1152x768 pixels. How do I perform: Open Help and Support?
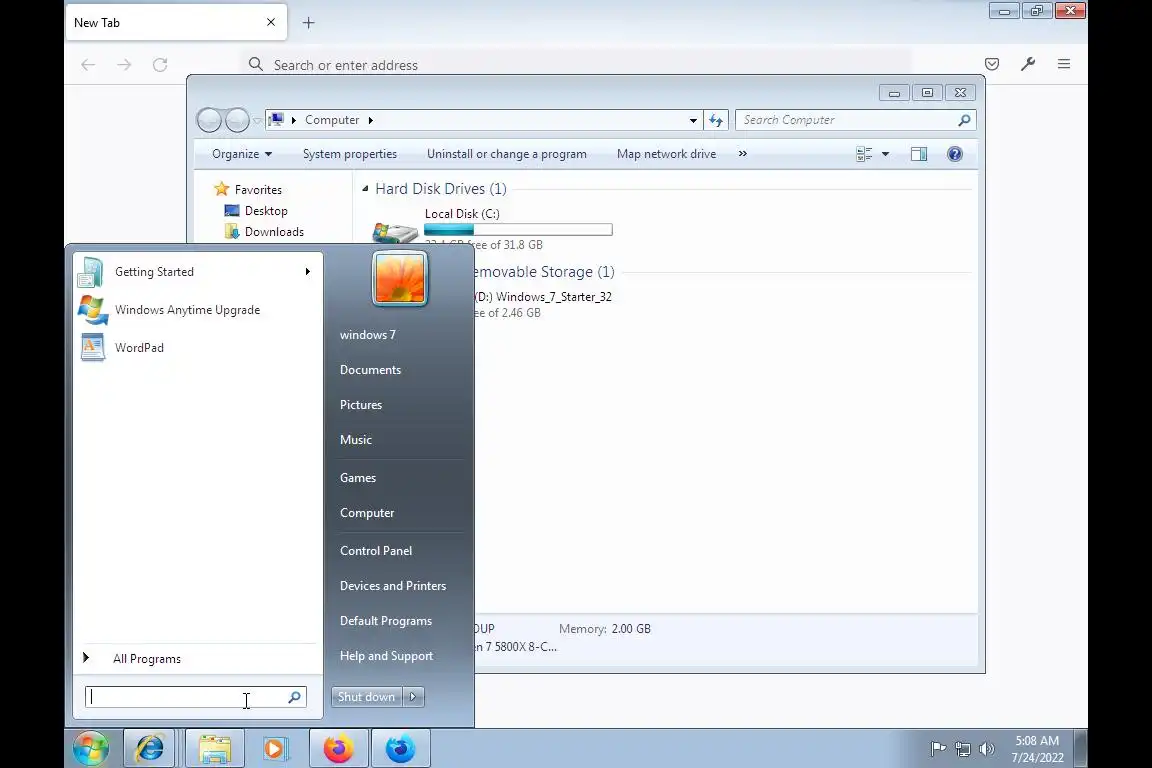[x=386, y=656]
